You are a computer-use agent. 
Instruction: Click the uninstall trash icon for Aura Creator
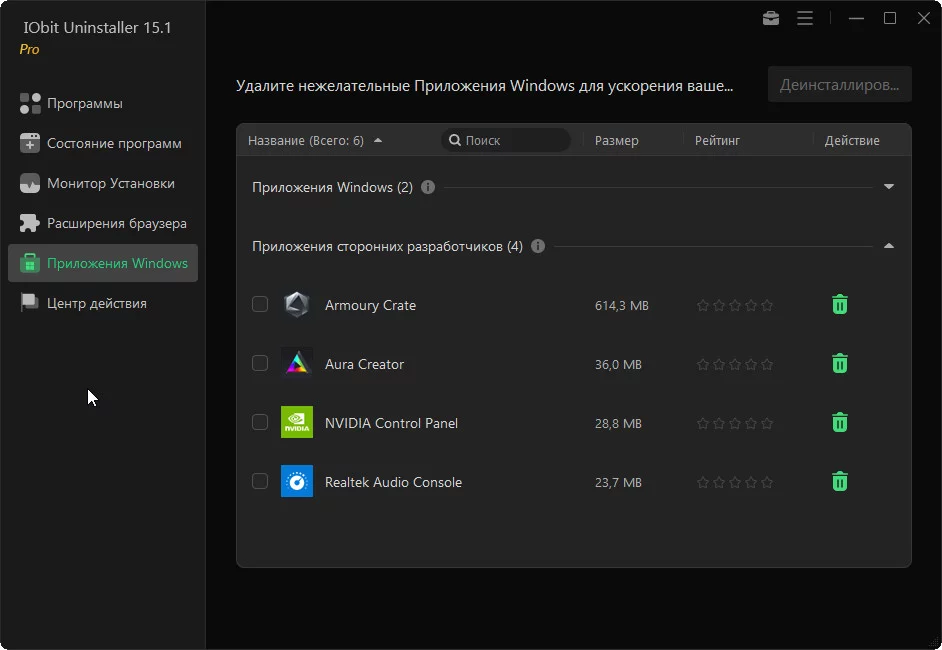click(840, 364)
